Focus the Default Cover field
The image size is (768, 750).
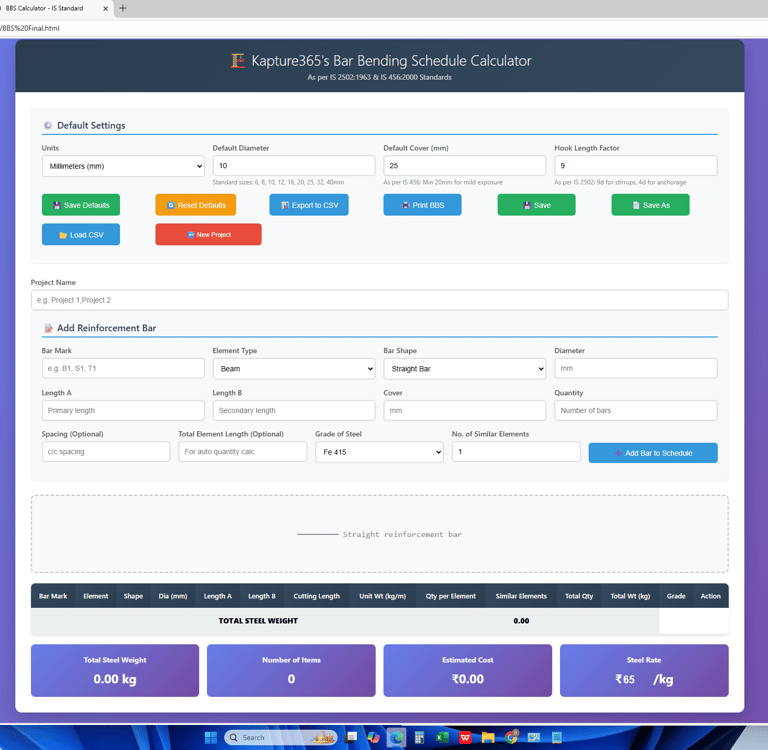point(464,166)
